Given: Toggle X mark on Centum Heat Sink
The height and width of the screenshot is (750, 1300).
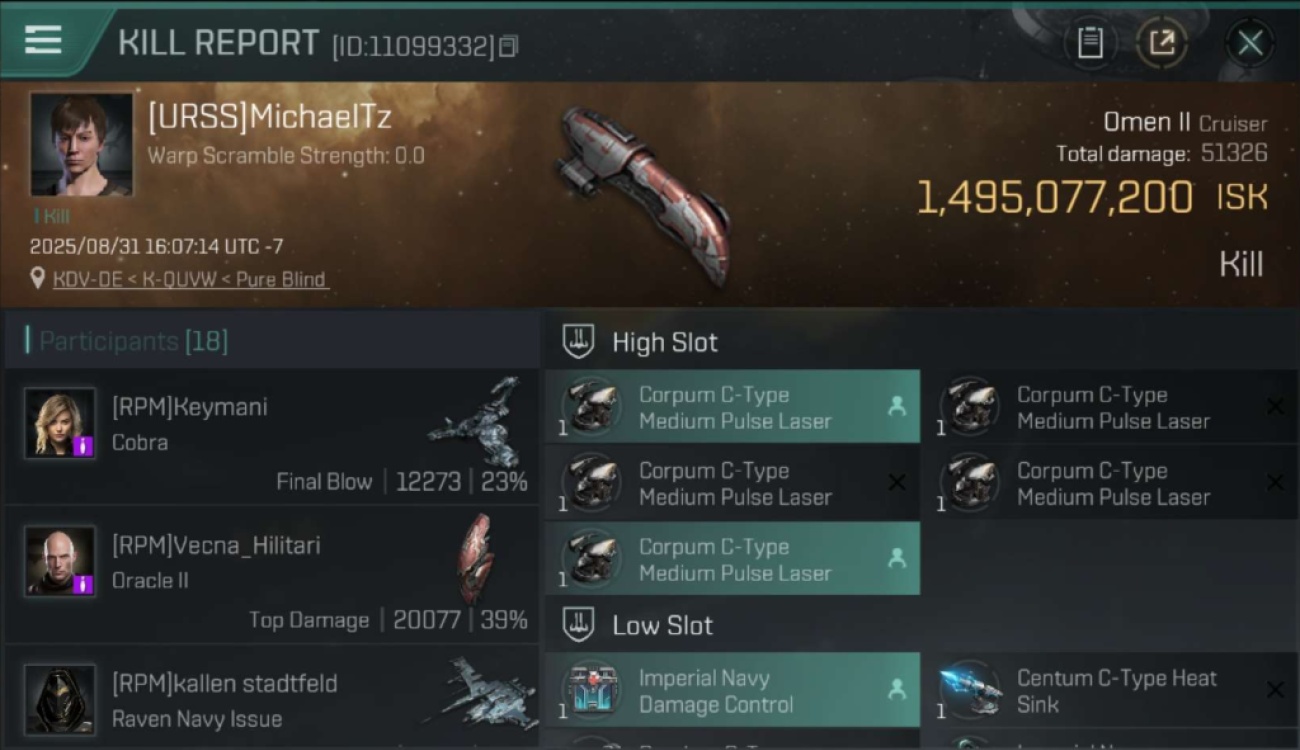Looking at the screenshot, I should (x=1275, y=689).
